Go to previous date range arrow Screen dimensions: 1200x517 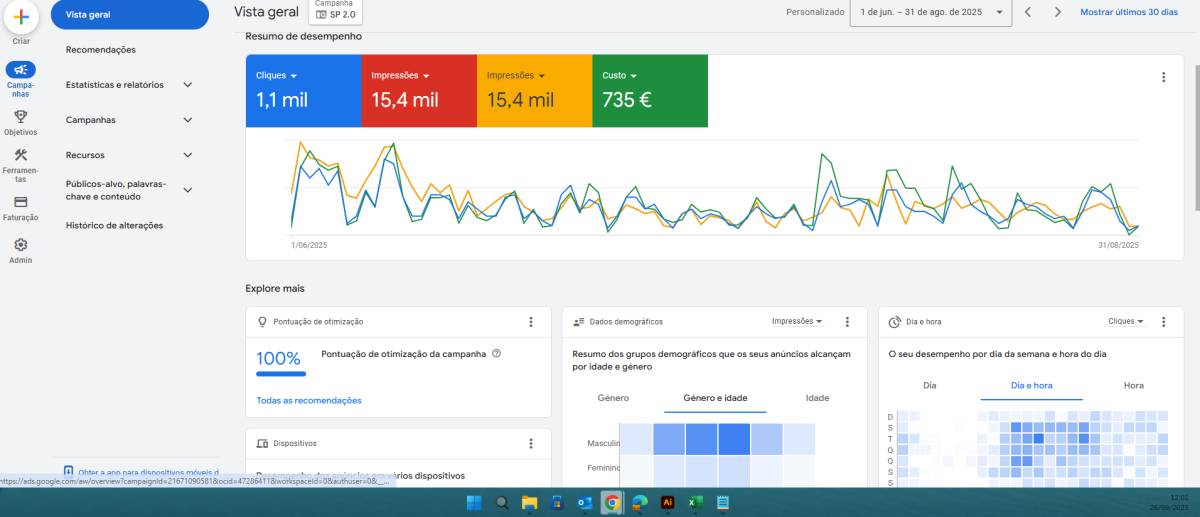point(1027,12)
